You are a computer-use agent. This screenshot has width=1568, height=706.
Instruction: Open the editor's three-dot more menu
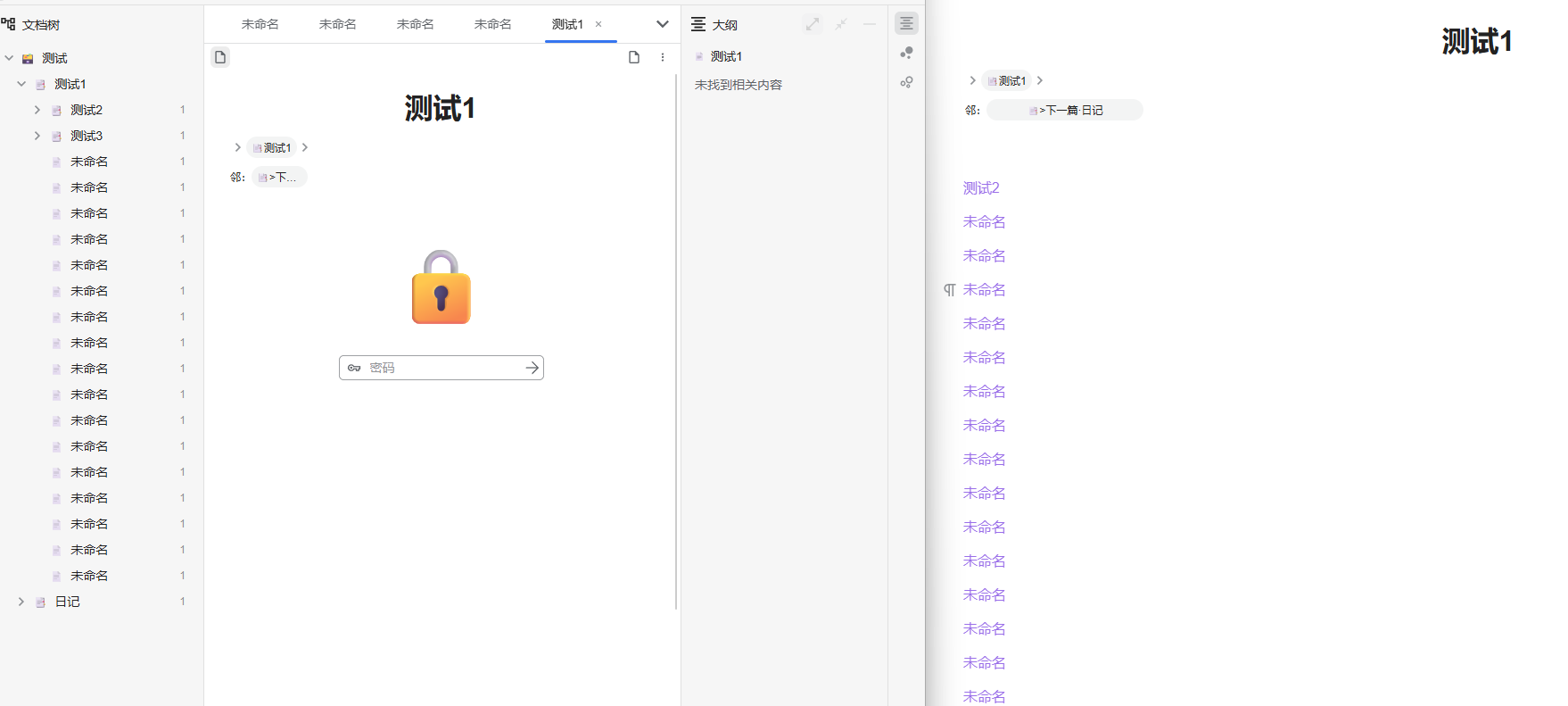[663, 57]
